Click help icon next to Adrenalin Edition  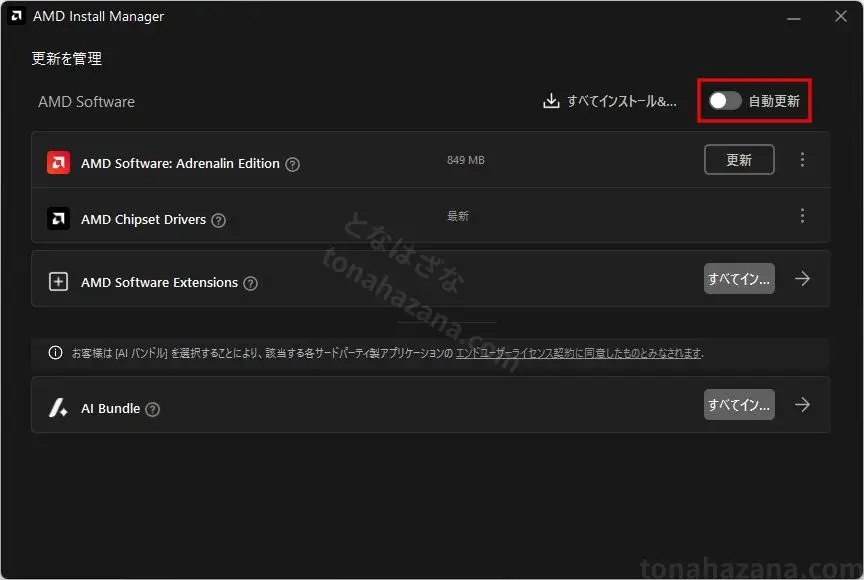[293, 164]
